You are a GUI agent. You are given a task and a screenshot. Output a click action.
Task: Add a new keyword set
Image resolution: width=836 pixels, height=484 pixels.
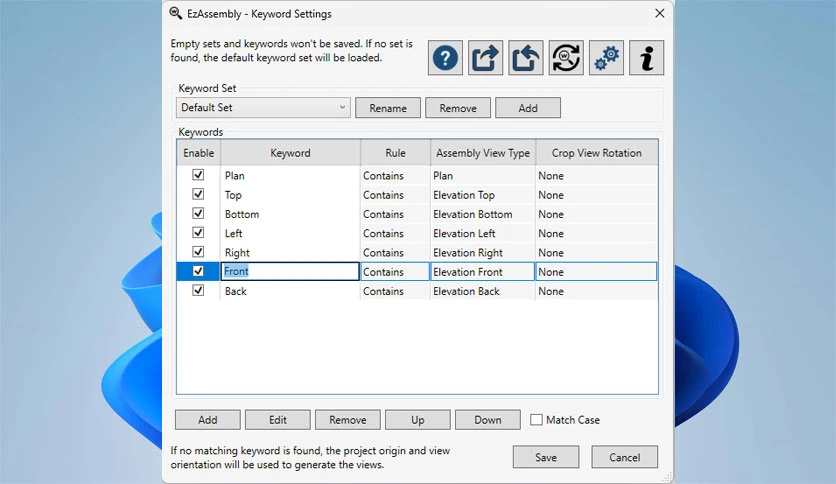pos(528,108)
